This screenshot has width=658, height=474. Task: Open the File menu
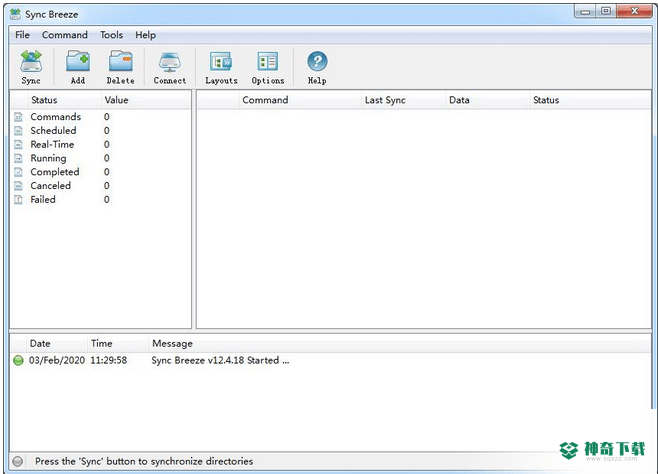coord(22,35)
